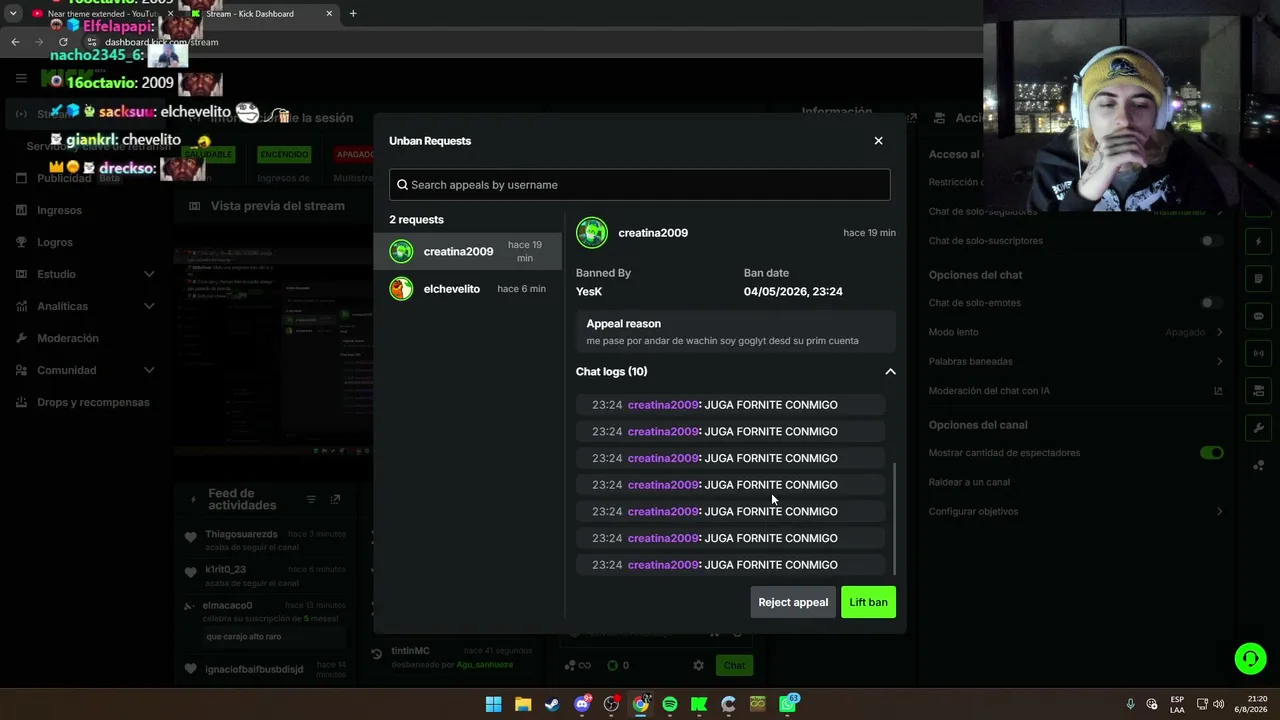
Task: Click the Logros trophy icon
Action: click(x=21, y=242)
